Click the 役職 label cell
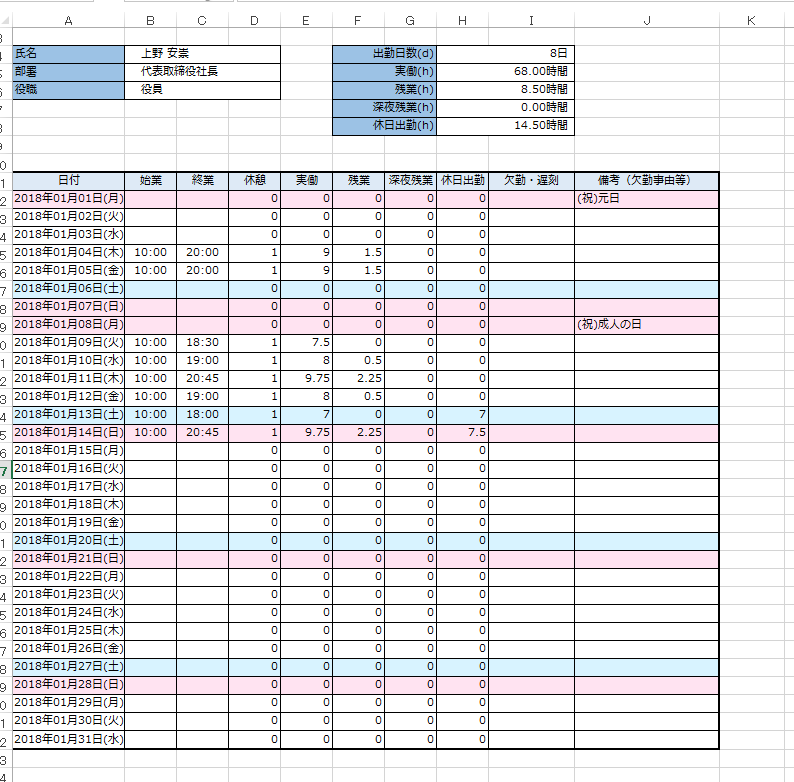This screenshot has width=794, height=782. coord(68,90)
